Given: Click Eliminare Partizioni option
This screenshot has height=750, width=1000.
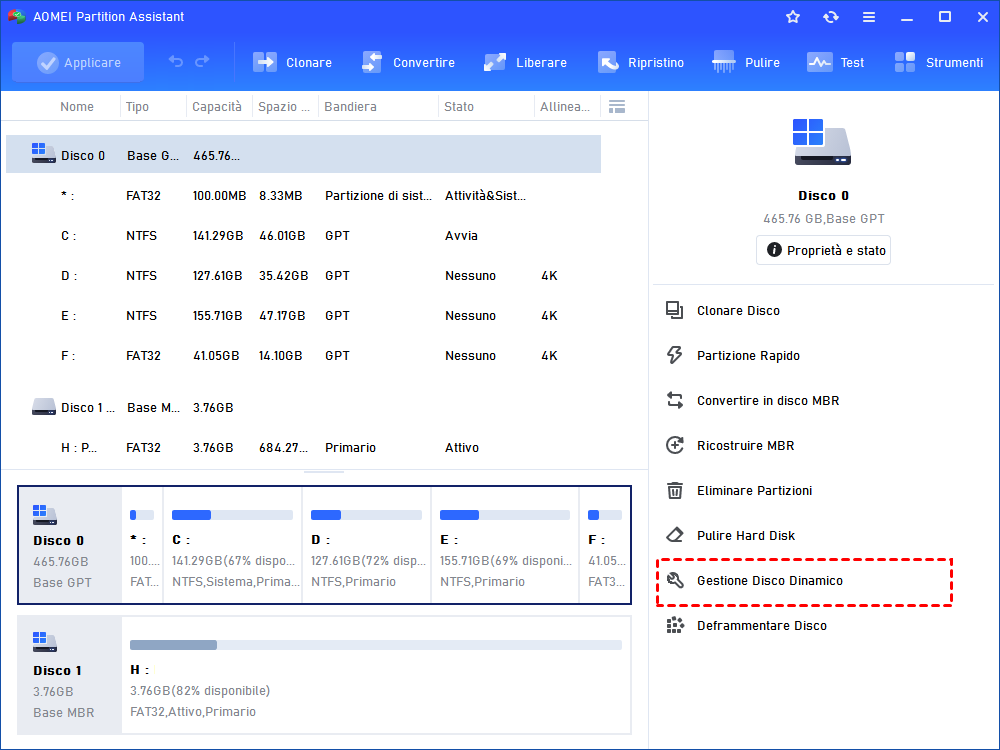Looking at the screenshot, I should pyautogui.click(x=754, y=490).
